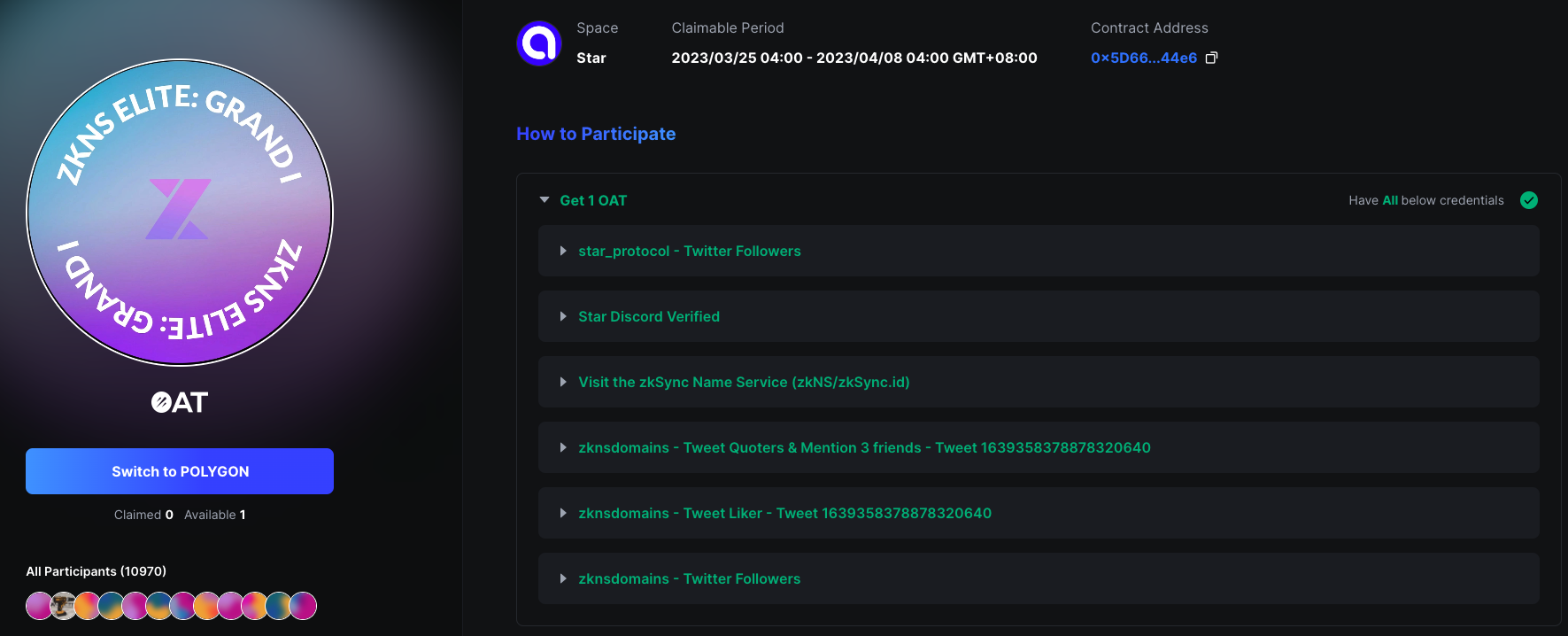Click the Claimed 0 counter
1568x636 pixels.
[143, 515]
